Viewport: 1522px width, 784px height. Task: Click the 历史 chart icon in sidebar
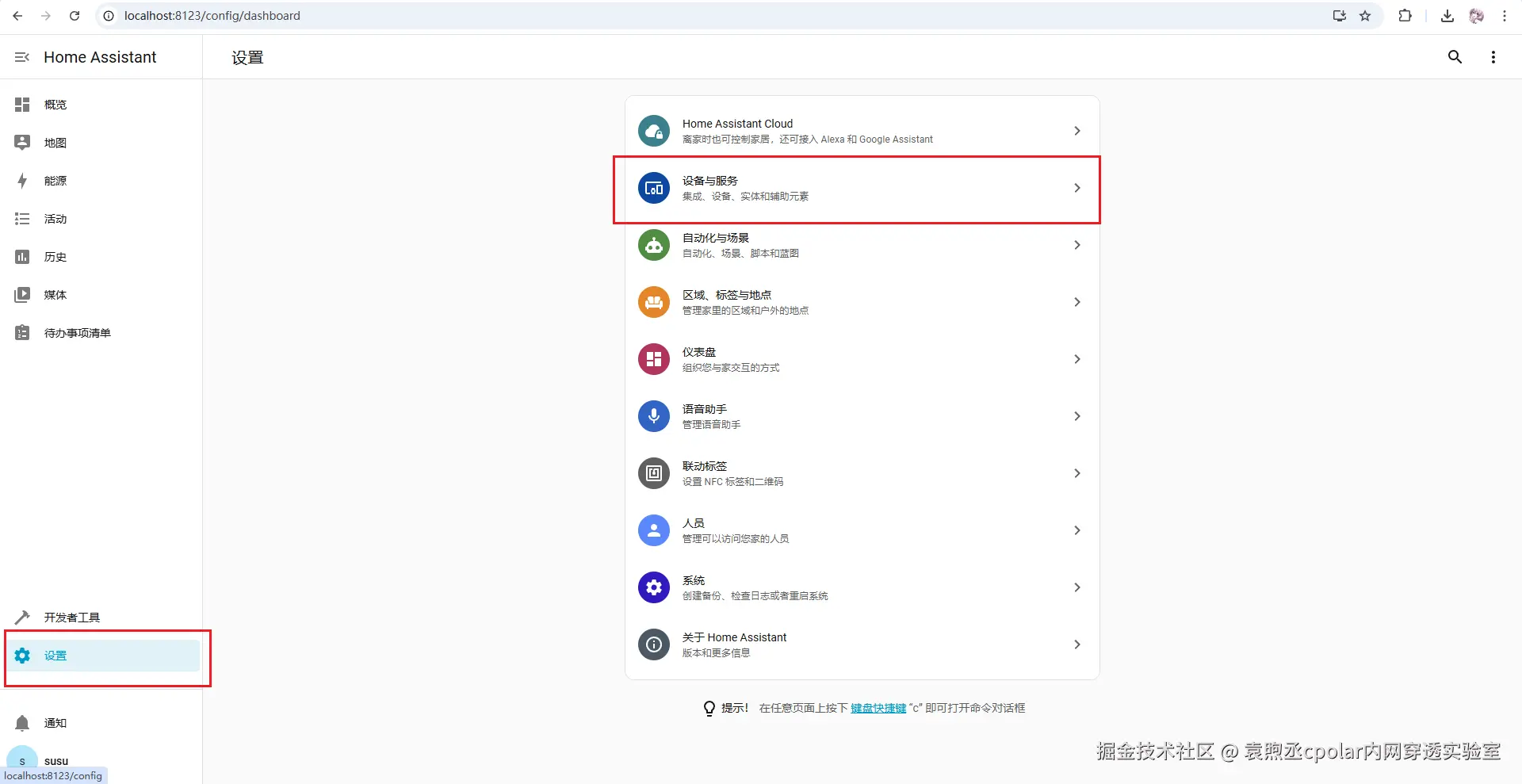click(22, 257)
